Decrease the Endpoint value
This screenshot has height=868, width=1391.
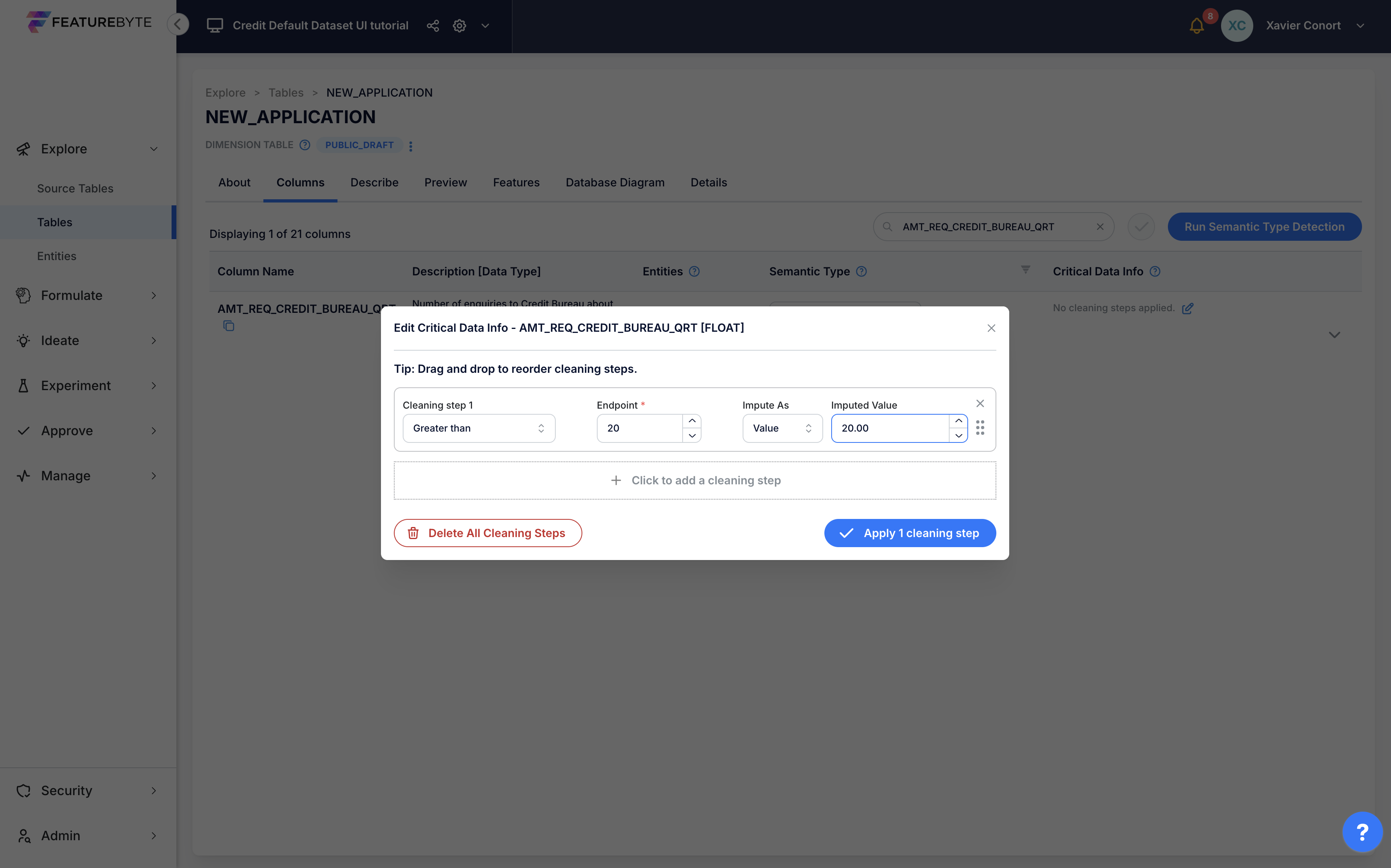coord(692,436)
